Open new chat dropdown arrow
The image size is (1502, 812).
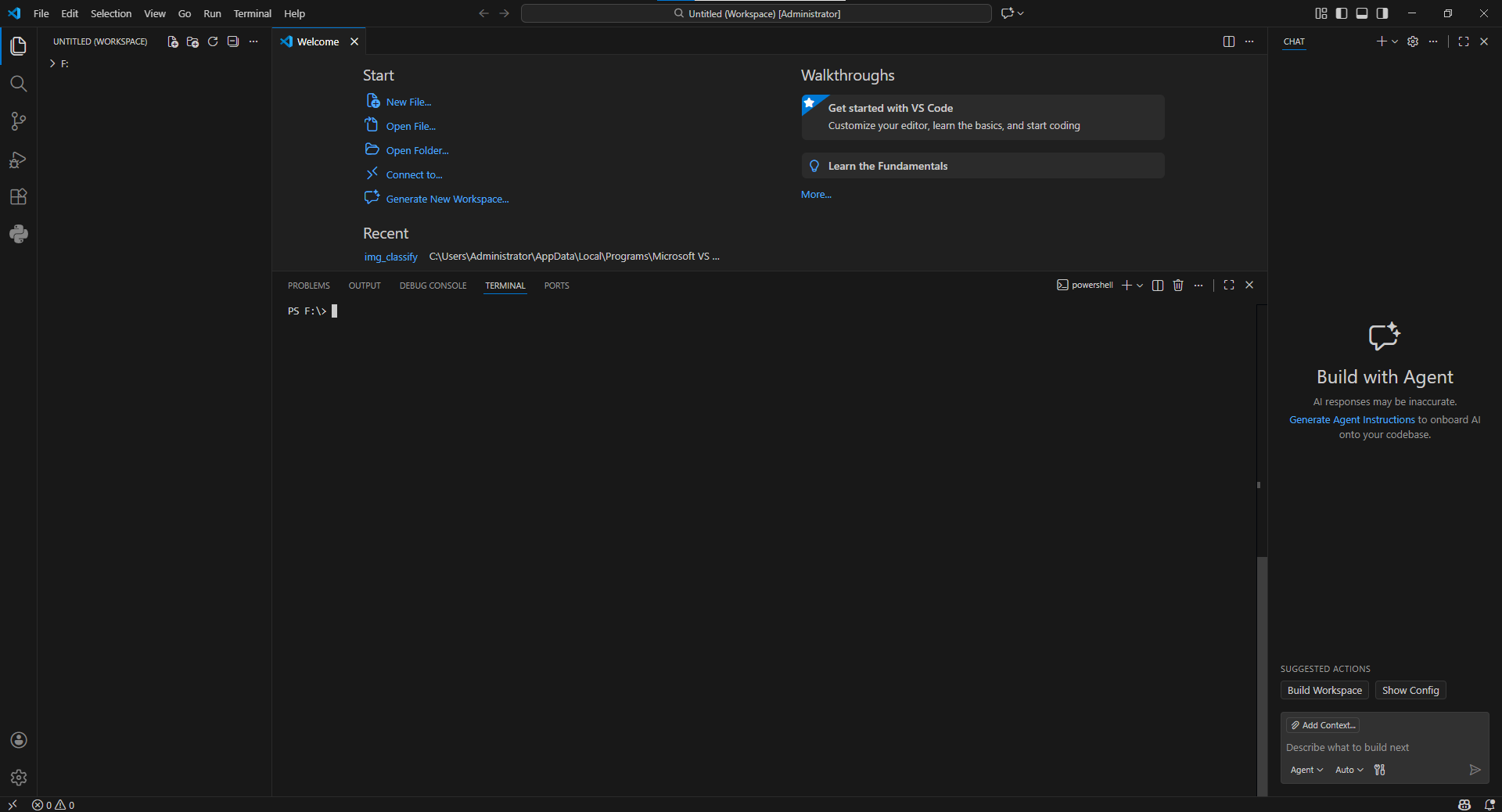pyautogui.click(x=1395, y=41)
